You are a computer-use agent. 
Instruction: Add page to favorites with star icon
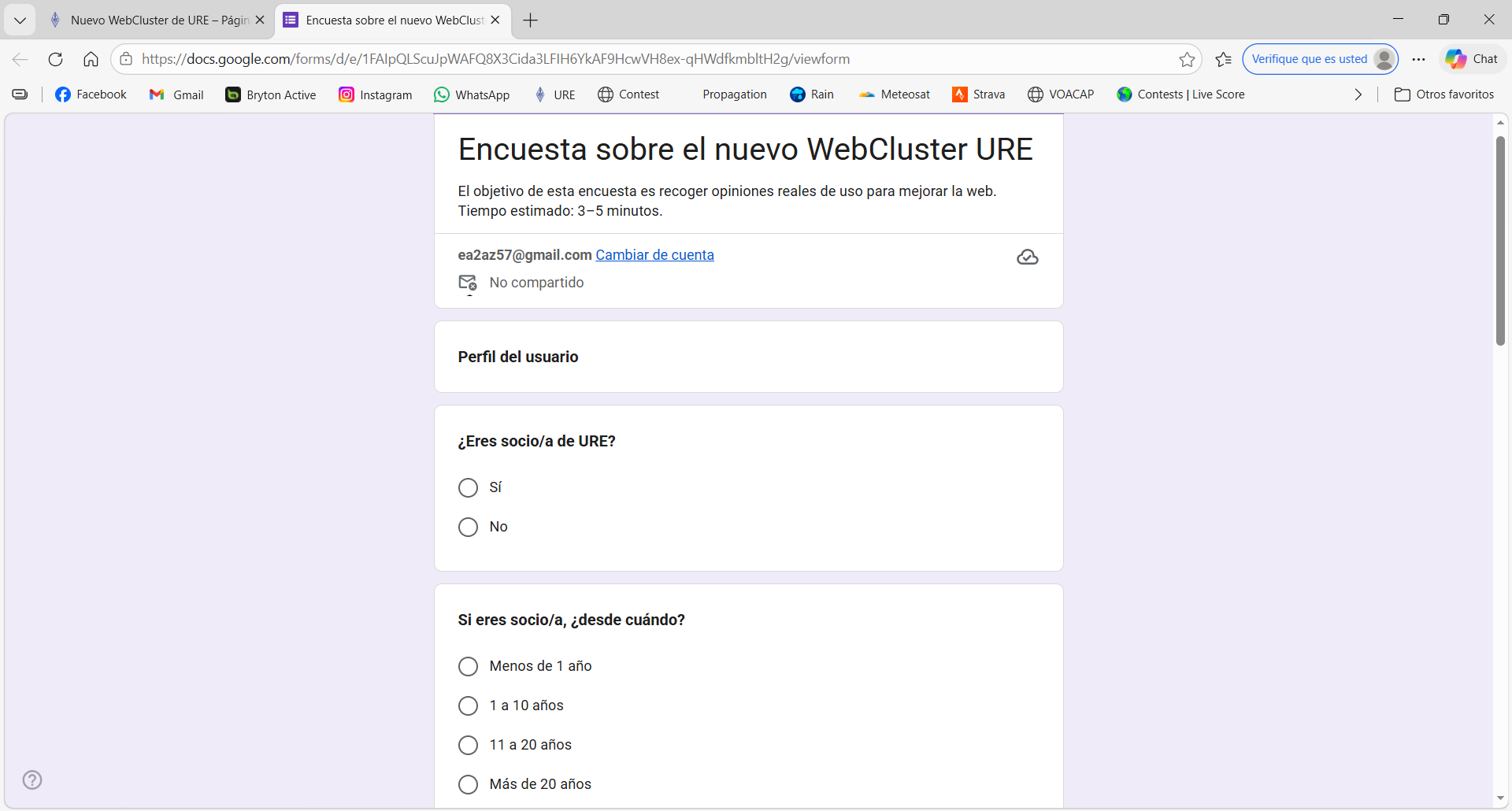(1187, 59)
